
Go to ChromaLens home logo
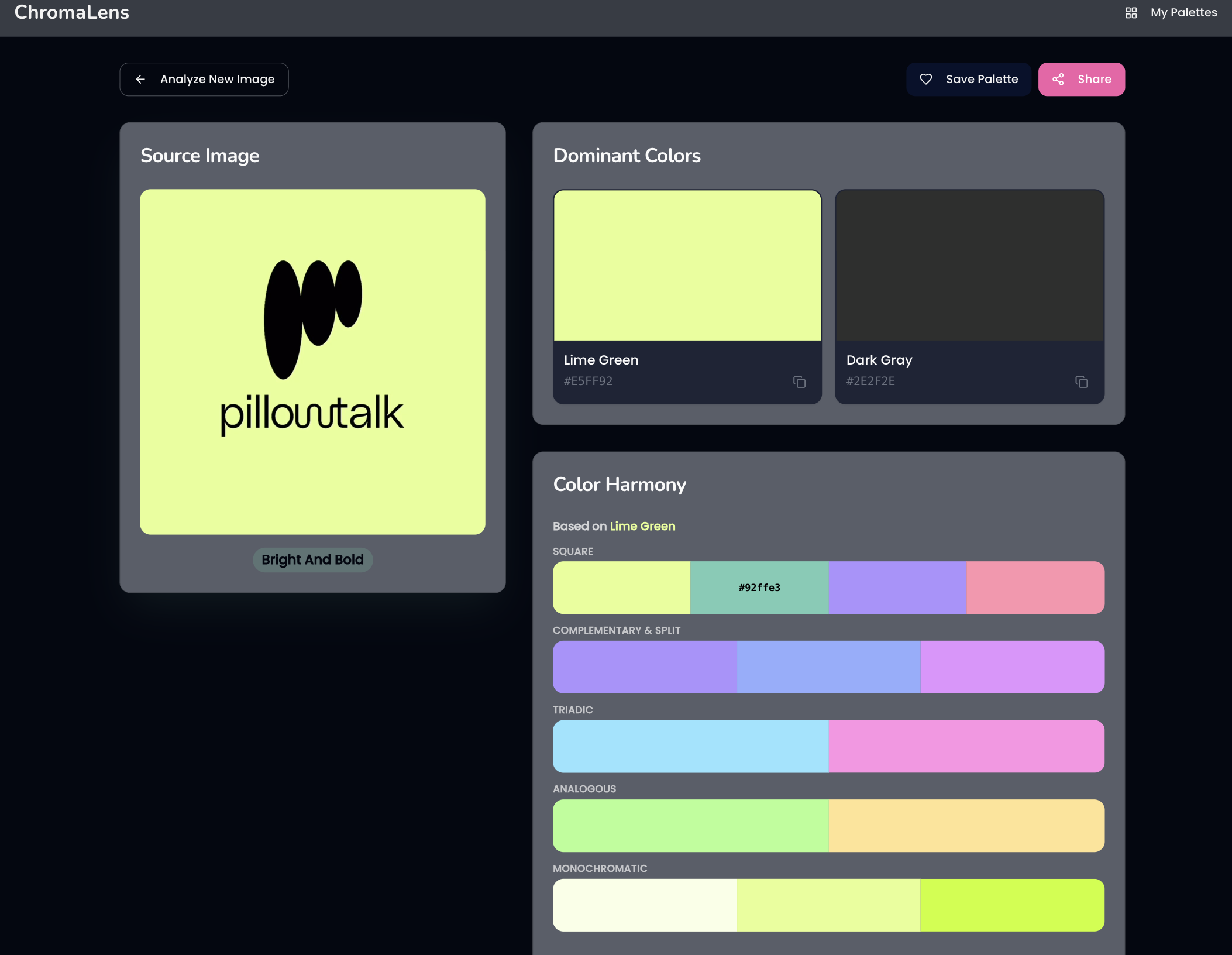tap(71, 12)
